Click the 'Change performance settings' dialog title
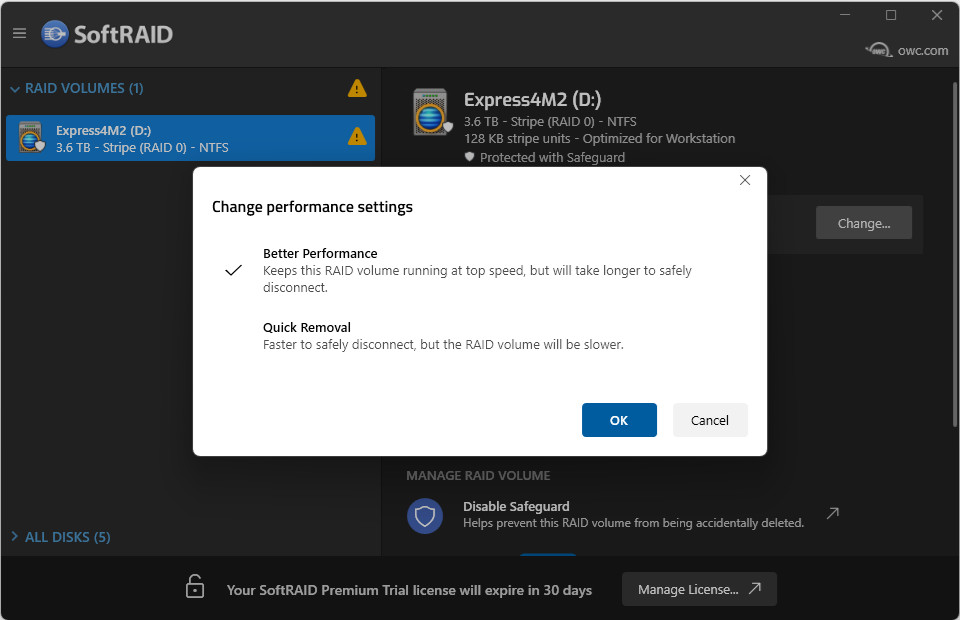Image resolution: width=960 pixels, height=620 pixels. click(312, 207)
